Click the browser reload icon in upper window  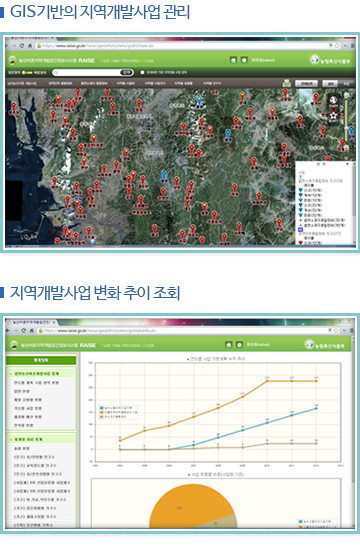pyautogui.click(x=22, y=46)
